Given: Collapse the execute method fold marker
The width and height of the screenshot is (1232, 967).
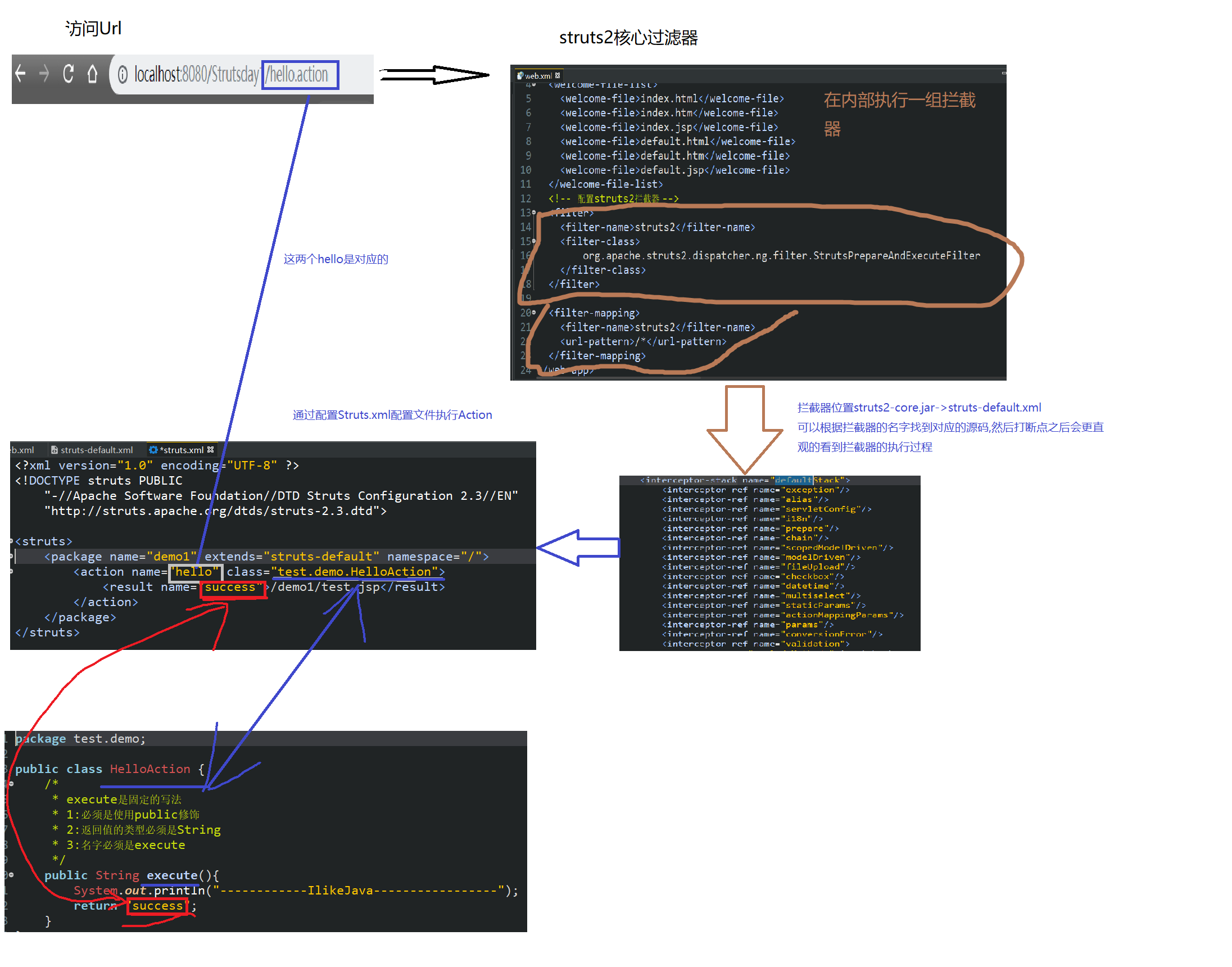Looking at the screenshot, I should 11,875.
